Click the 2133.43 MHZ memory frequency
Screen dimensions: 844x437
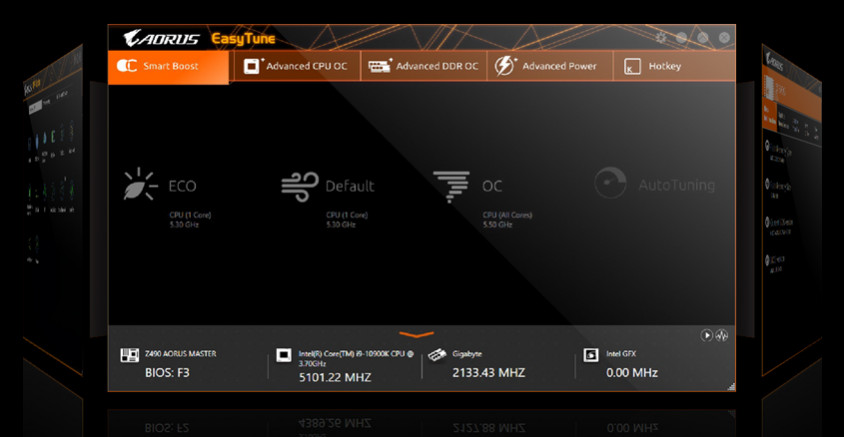pyautogui.click(x=488, y=372)
